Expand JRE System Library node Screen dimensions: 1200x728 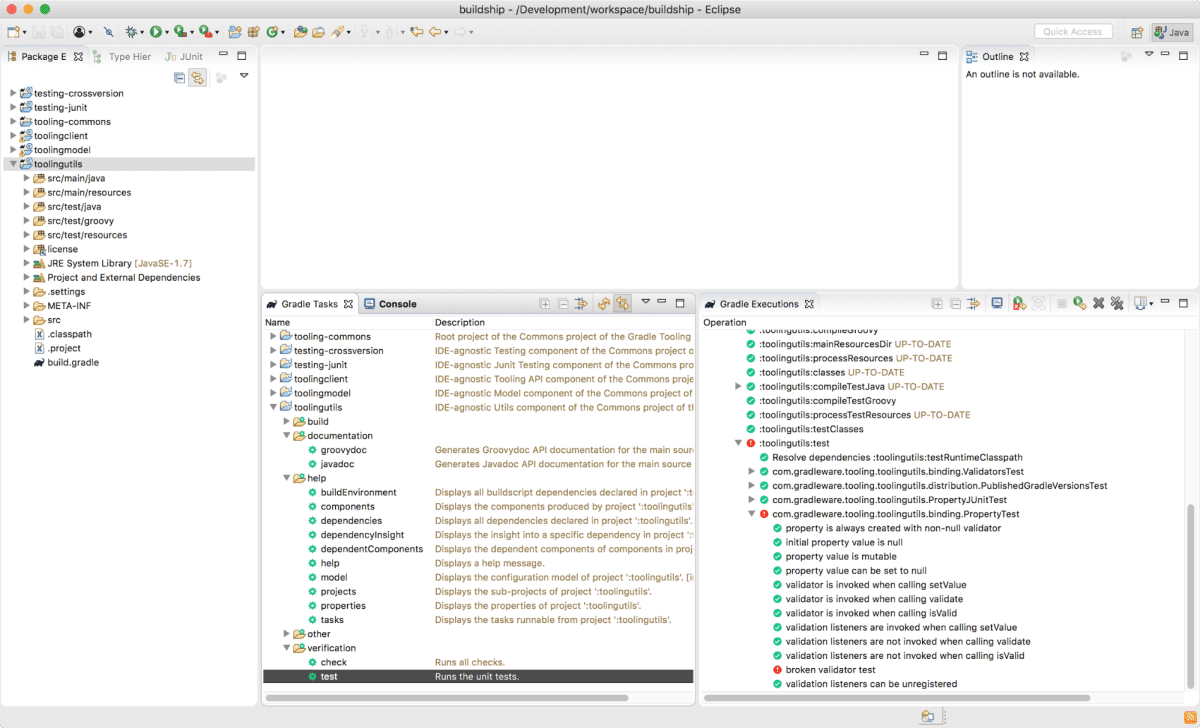(27, 263)
